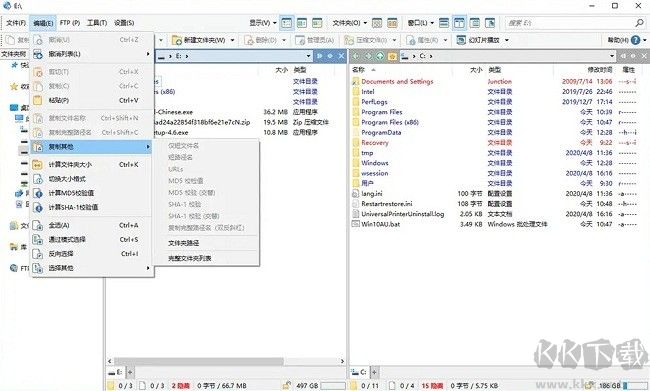The width and height of the screenshot is (650, 391).
Task: Select the Win10AU.bat file
Action: 381,224
